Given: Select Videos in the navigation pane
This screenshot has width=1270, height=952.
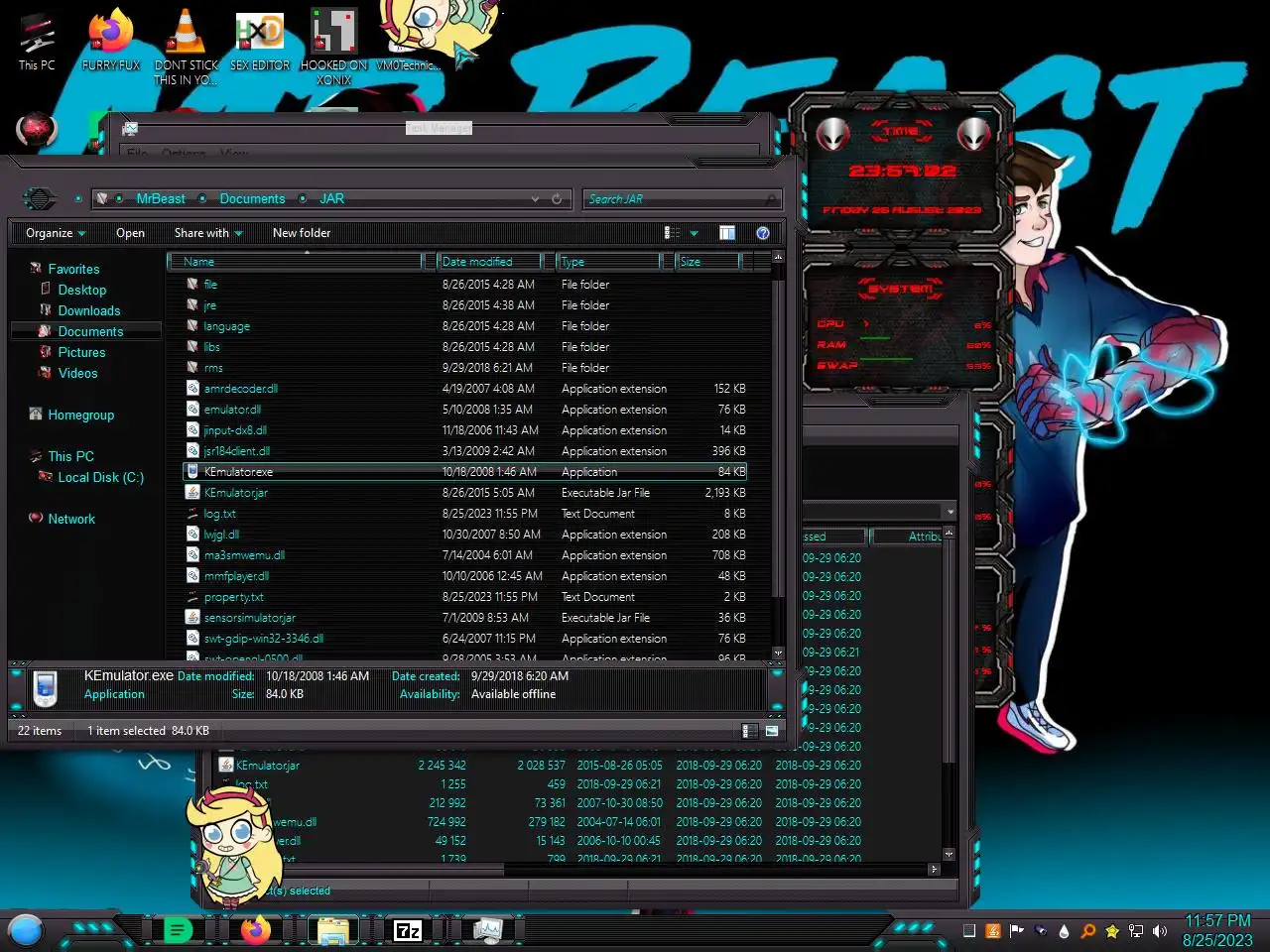Looking at the screenshot, I should (77, 373).
